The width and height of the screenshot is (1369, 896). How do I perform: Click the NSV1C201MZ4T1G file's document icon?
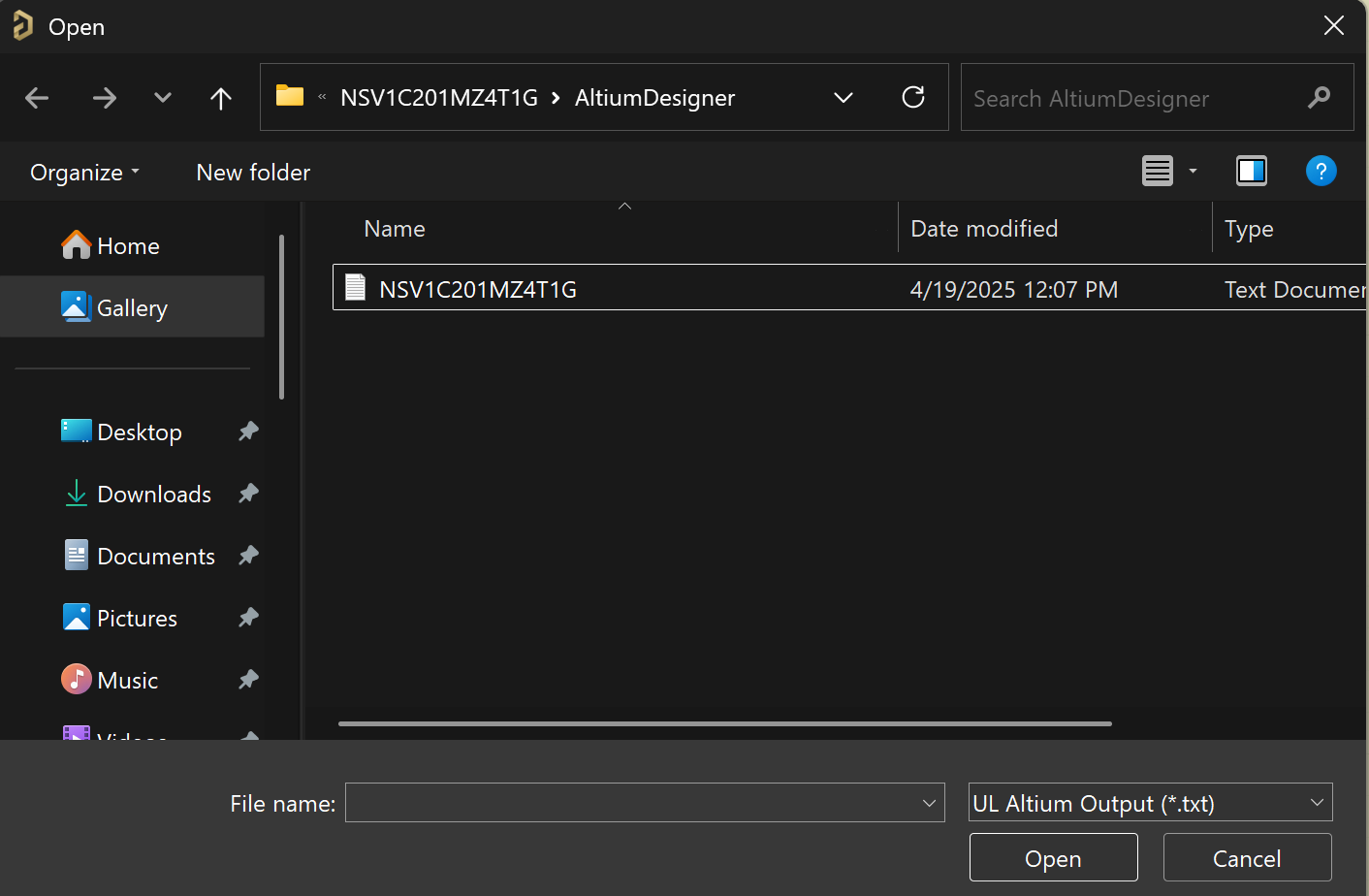[356, 287]
